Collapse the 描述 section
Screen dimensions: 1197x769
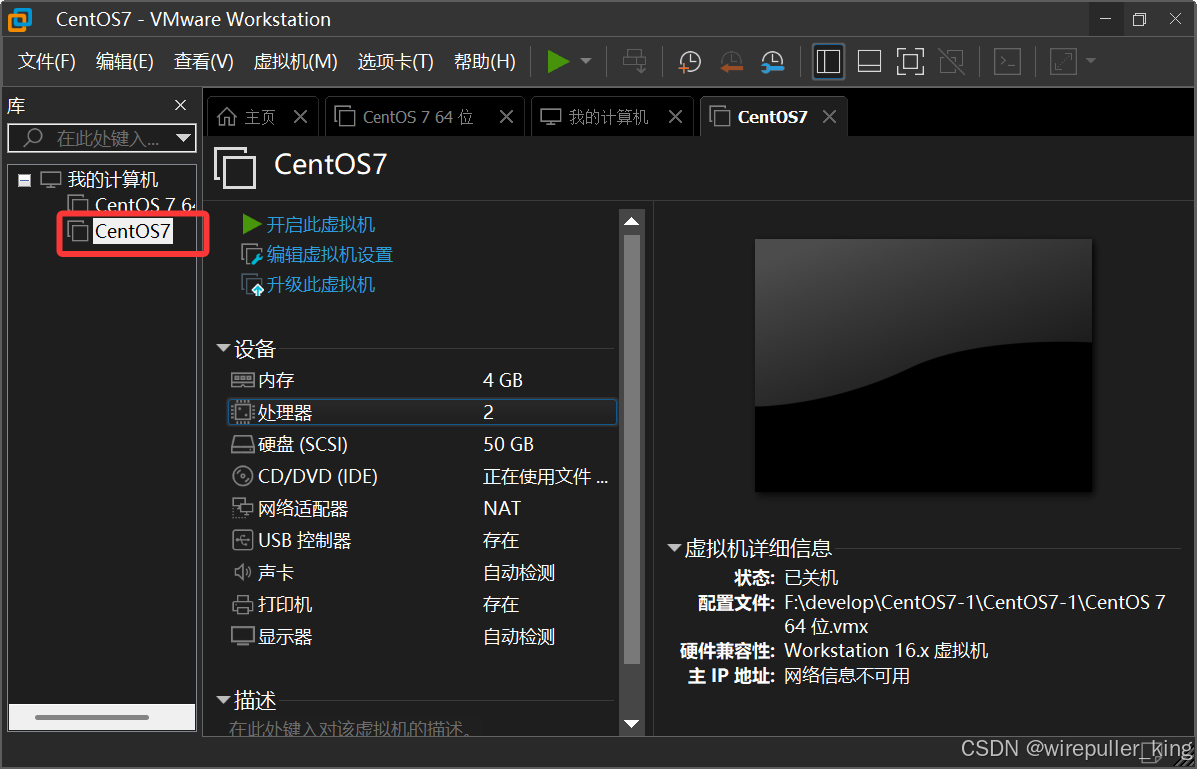tap(224, 700)
